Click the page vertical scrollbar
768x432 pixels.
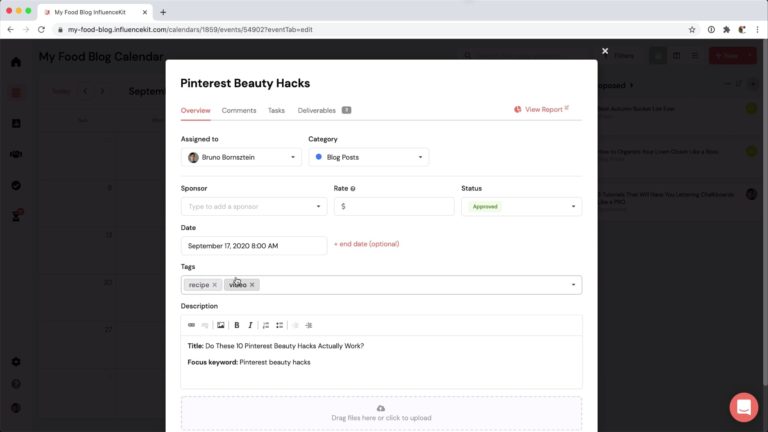pyautogui.click(x=764, y=211)
